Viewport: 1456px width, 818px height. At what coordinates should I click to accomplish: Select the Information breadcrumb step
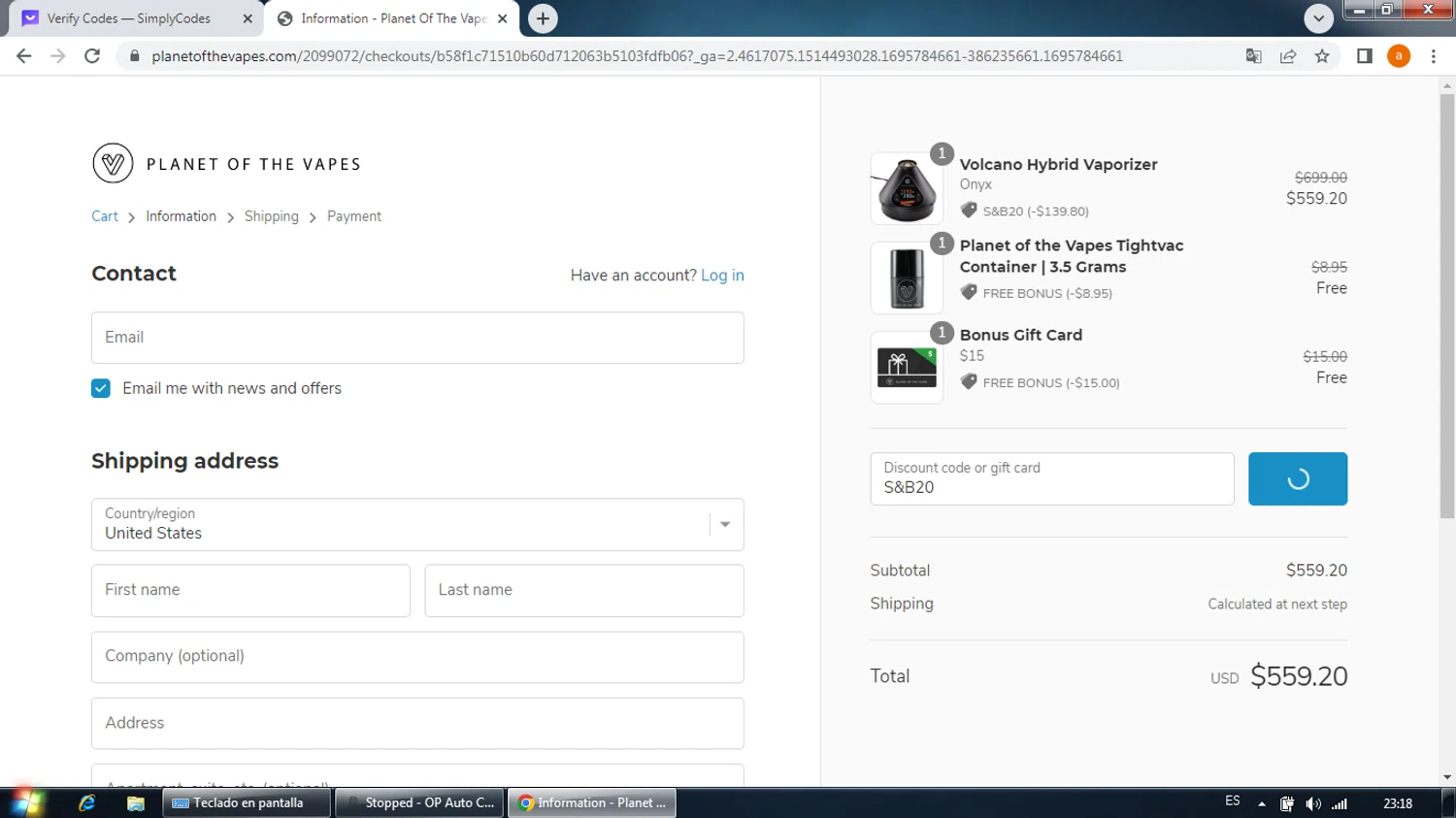click(x=181, y=216)
